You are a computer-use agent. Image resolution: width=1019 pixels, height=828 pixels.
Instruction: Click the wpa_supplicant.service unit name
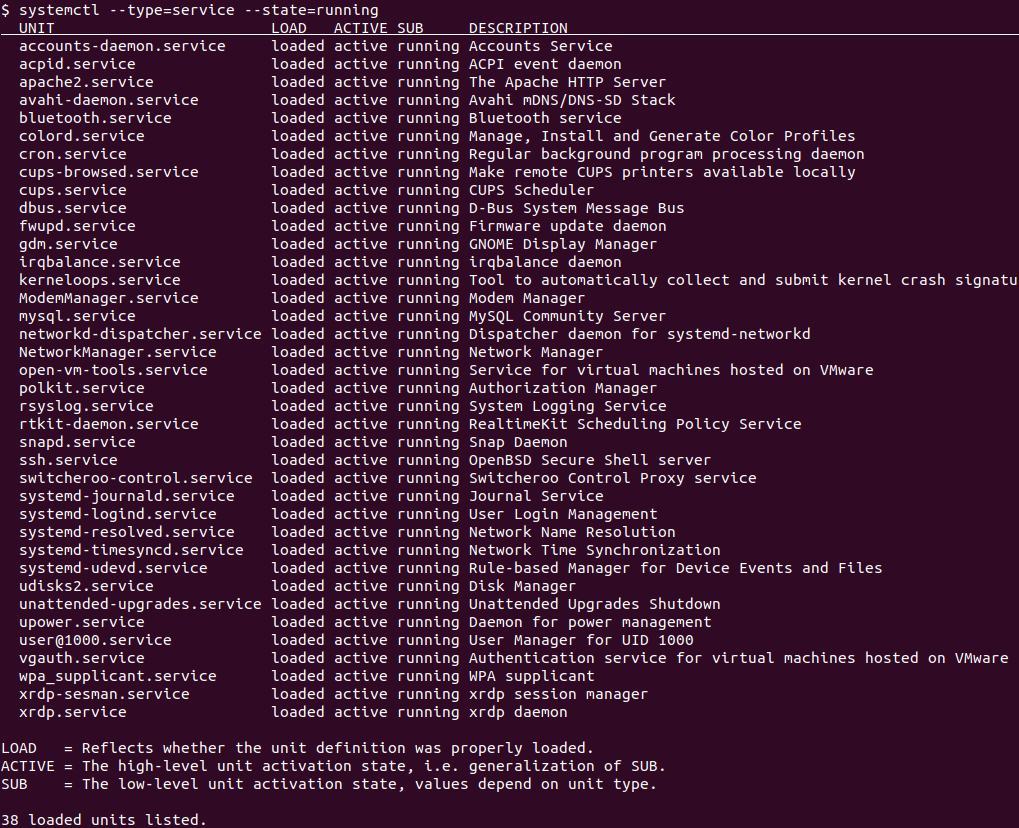click(x=118, y=676)
